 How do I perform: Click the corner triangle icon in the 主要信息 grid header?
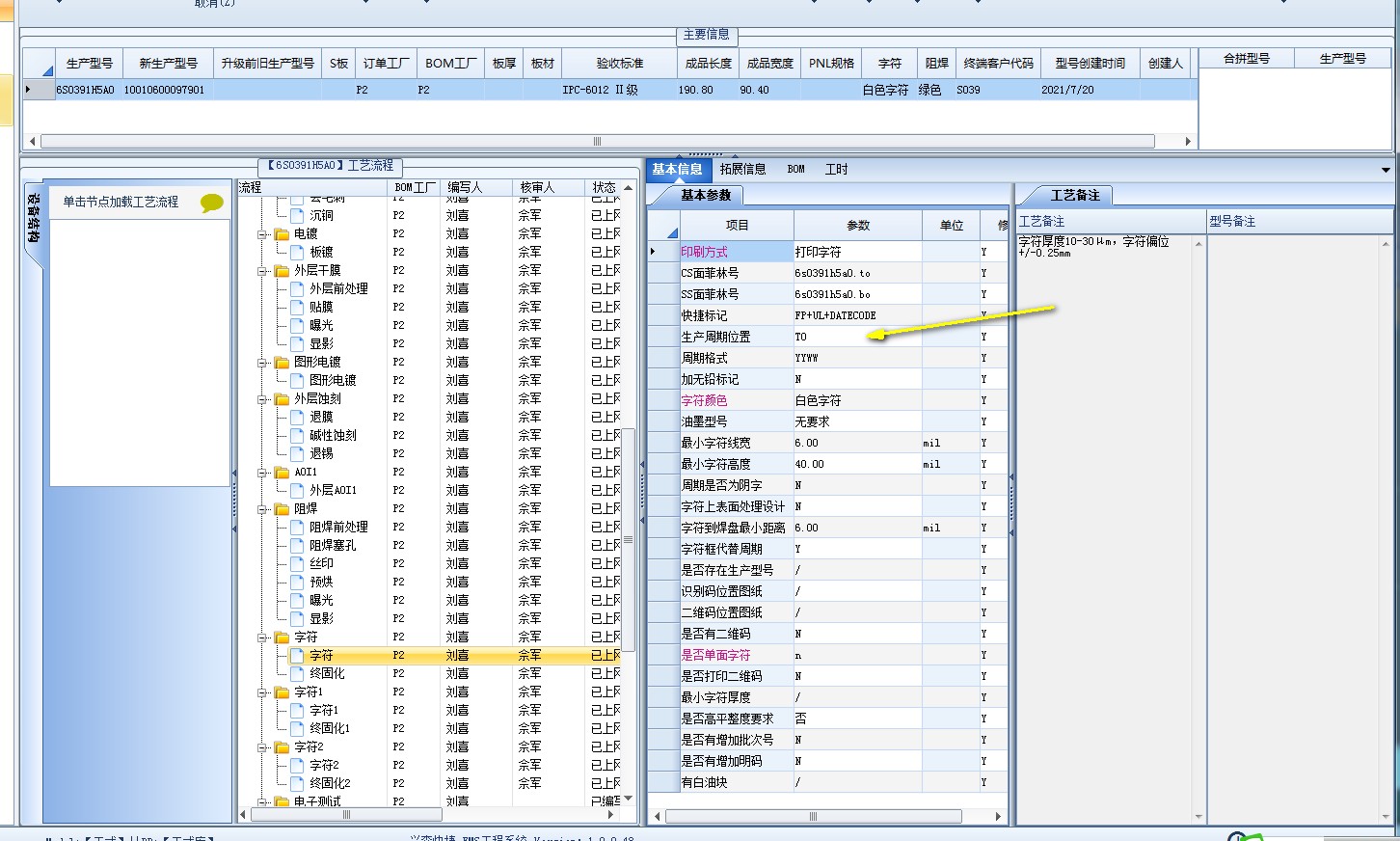[x=47, y=70]
